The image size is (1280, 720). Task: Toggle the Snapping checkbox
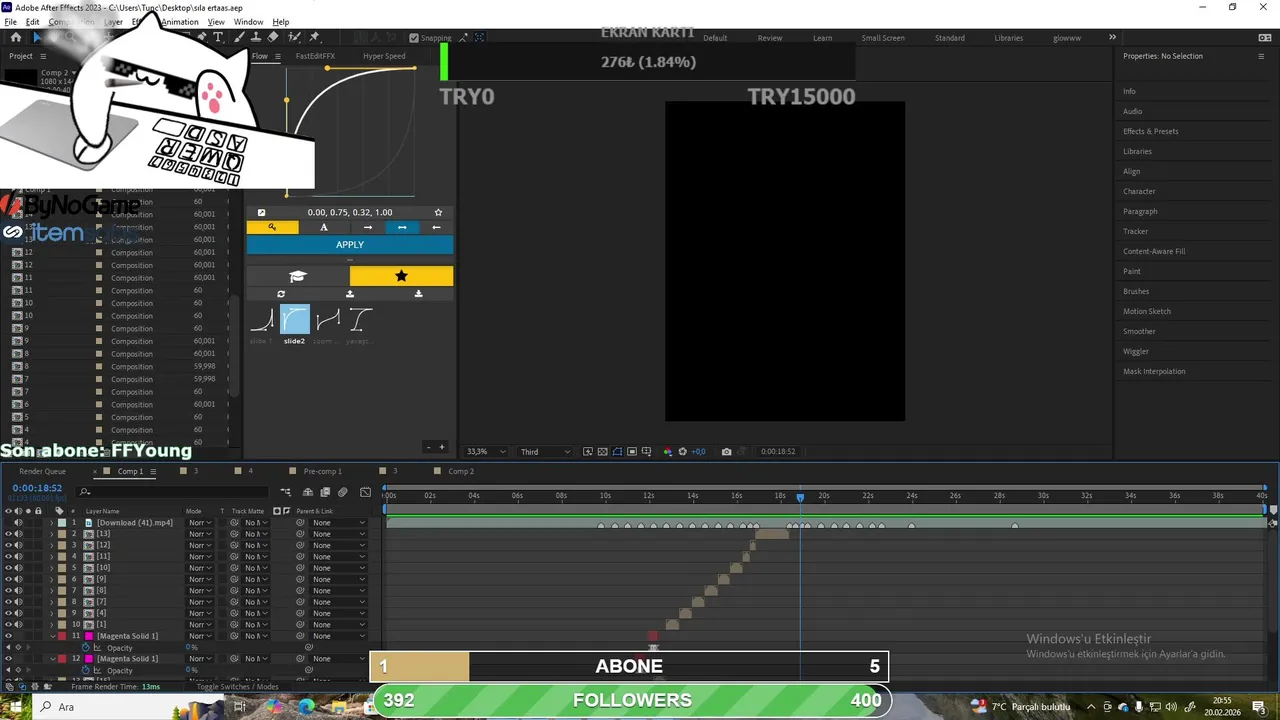[x=414, y=38]
